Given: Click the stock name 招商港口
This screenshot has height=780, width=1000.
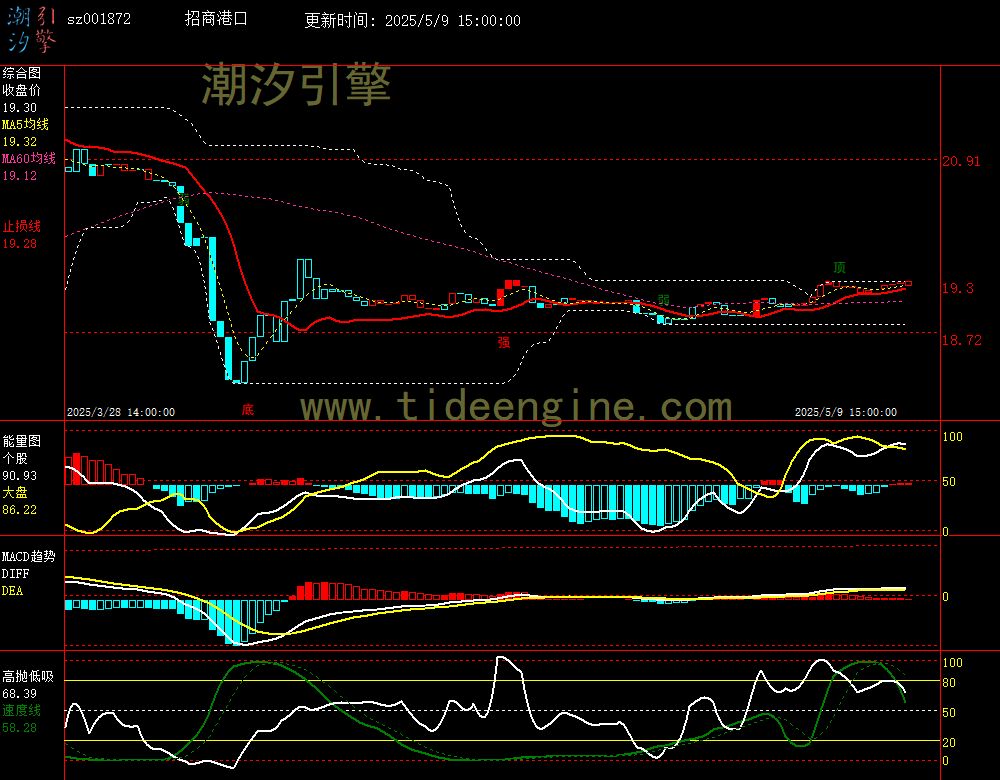Looking at the screenshot, I should click(216, 18).
